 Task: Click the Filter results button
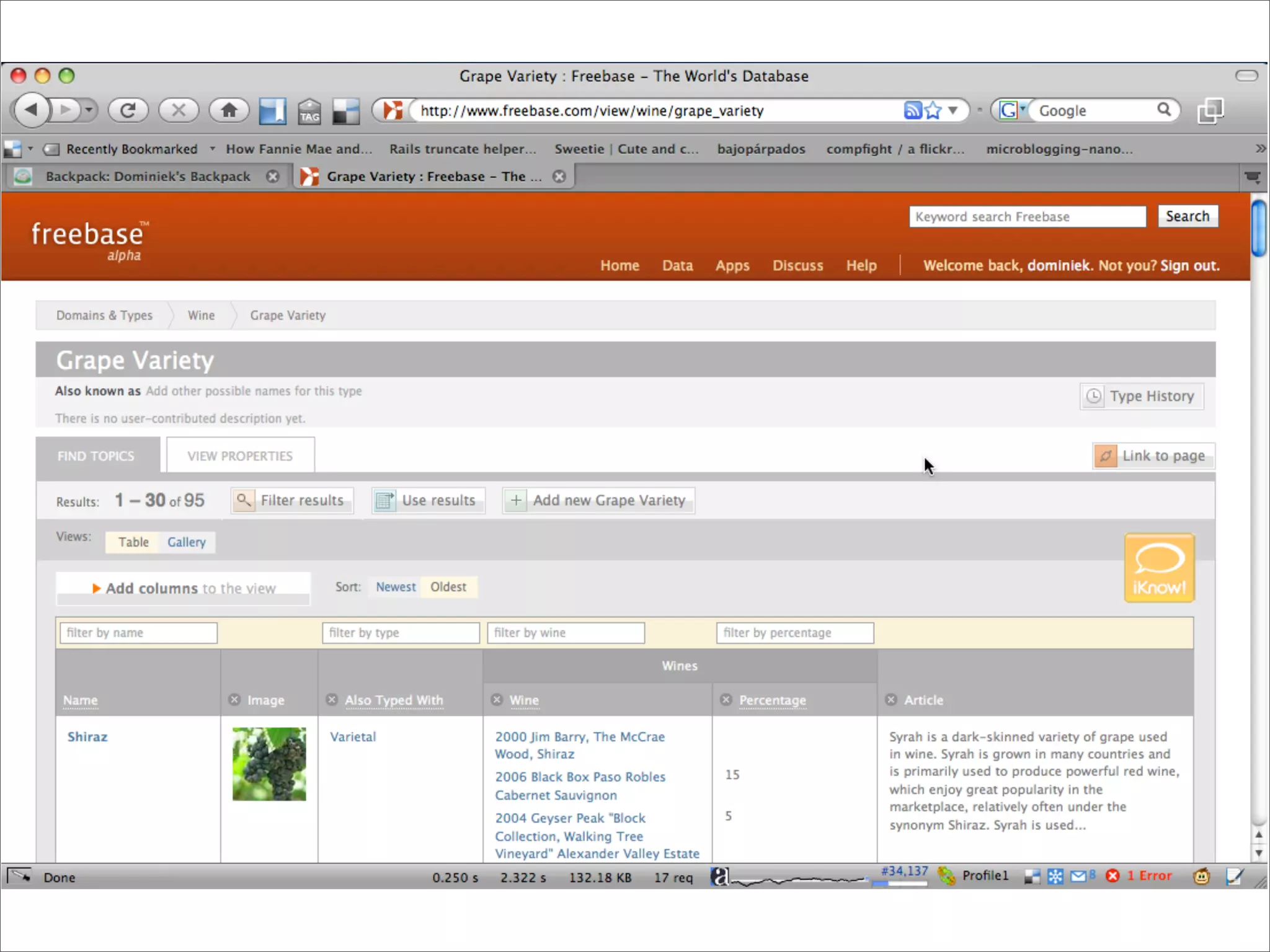pyautogui.click(x=292, y=501)
